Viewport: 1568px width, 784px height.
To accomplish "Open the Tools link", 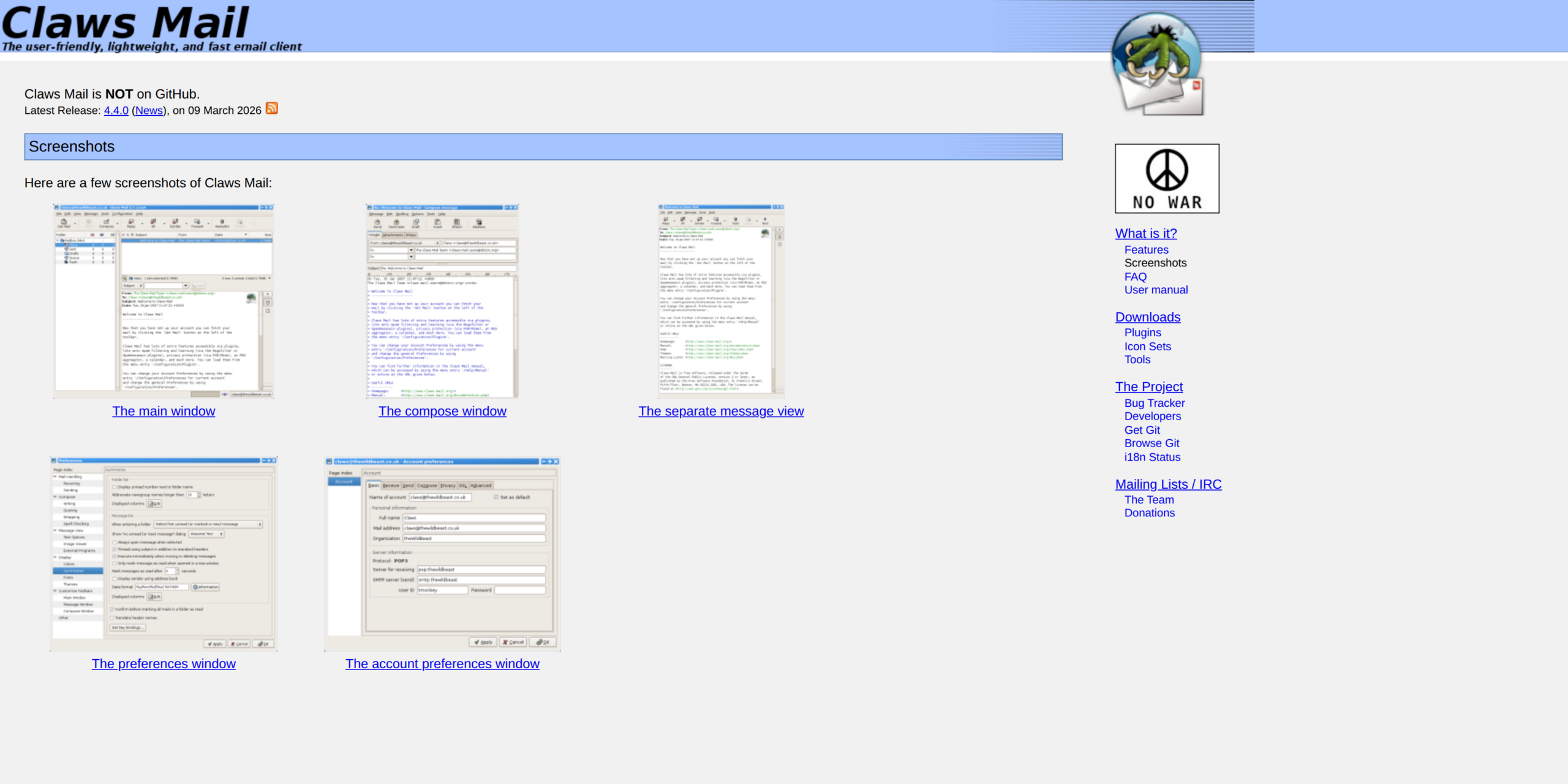I will coord(1137,360).
